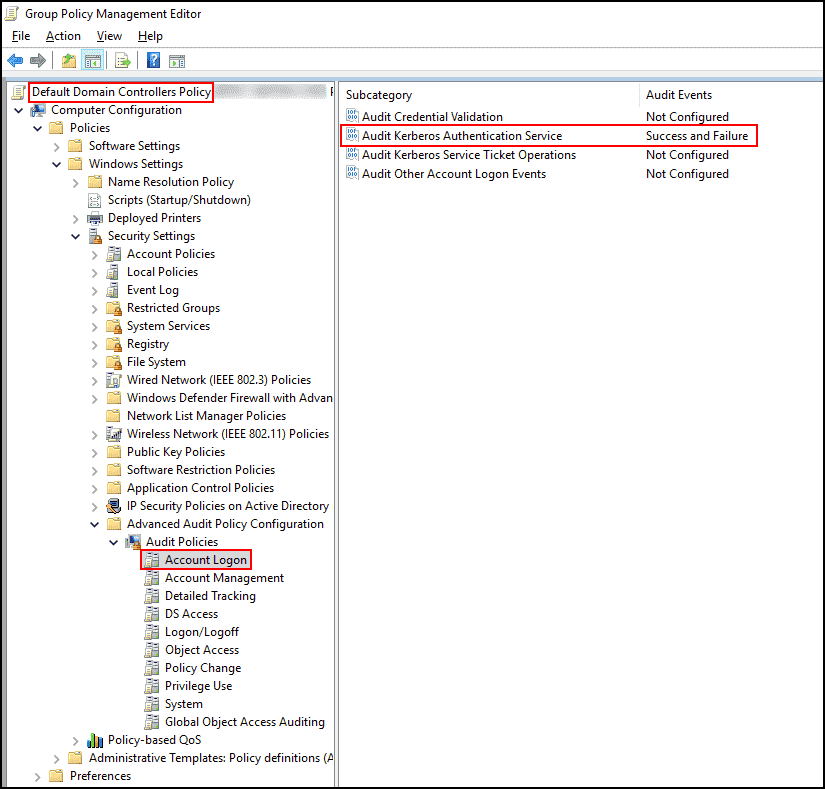This screenshot has height=789, width=825.
Task: Collapse the Audit Policies node
Action: pos(113,542)
